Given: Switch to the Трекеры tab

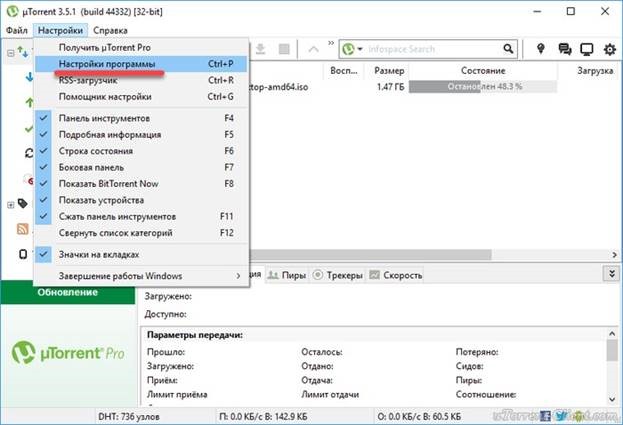Looking at the screenshot, I should (338, 275).
